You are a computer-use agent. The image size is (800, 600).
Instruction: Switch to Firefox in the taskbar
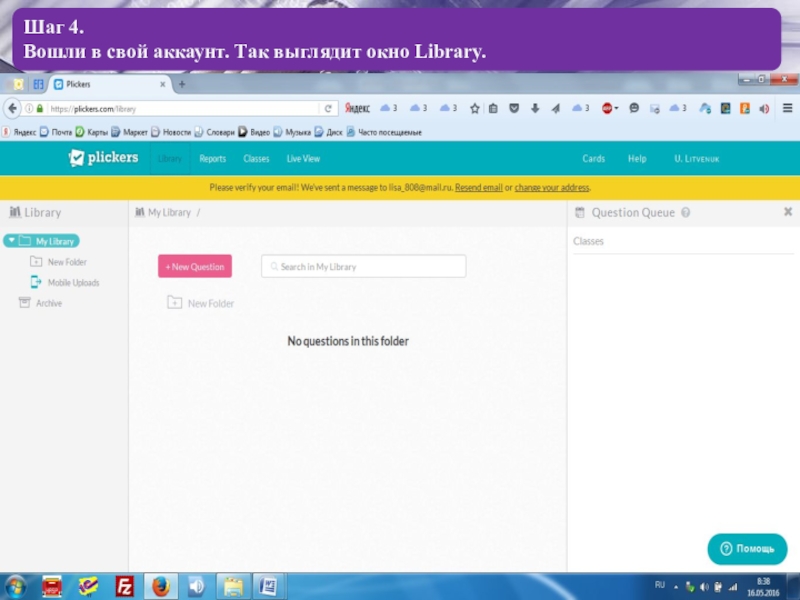coord(160,586)
